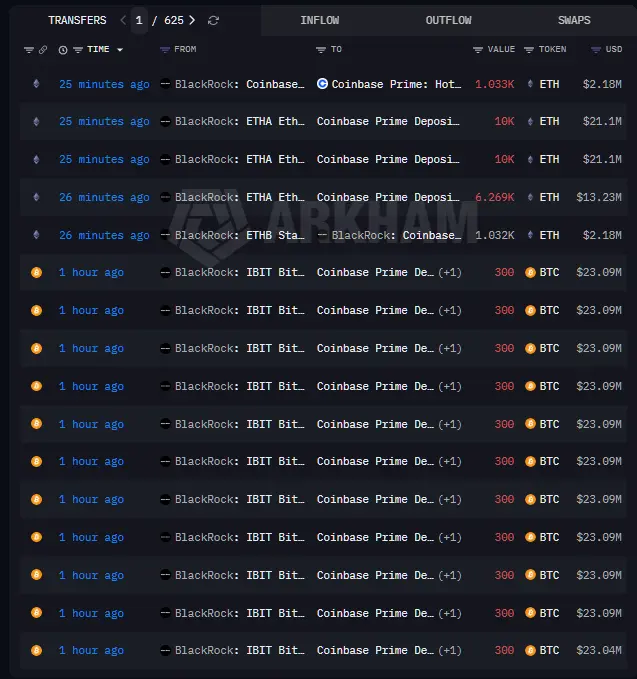Click the USD amount $13.23M
637x679 pixels.
[599, 197]
